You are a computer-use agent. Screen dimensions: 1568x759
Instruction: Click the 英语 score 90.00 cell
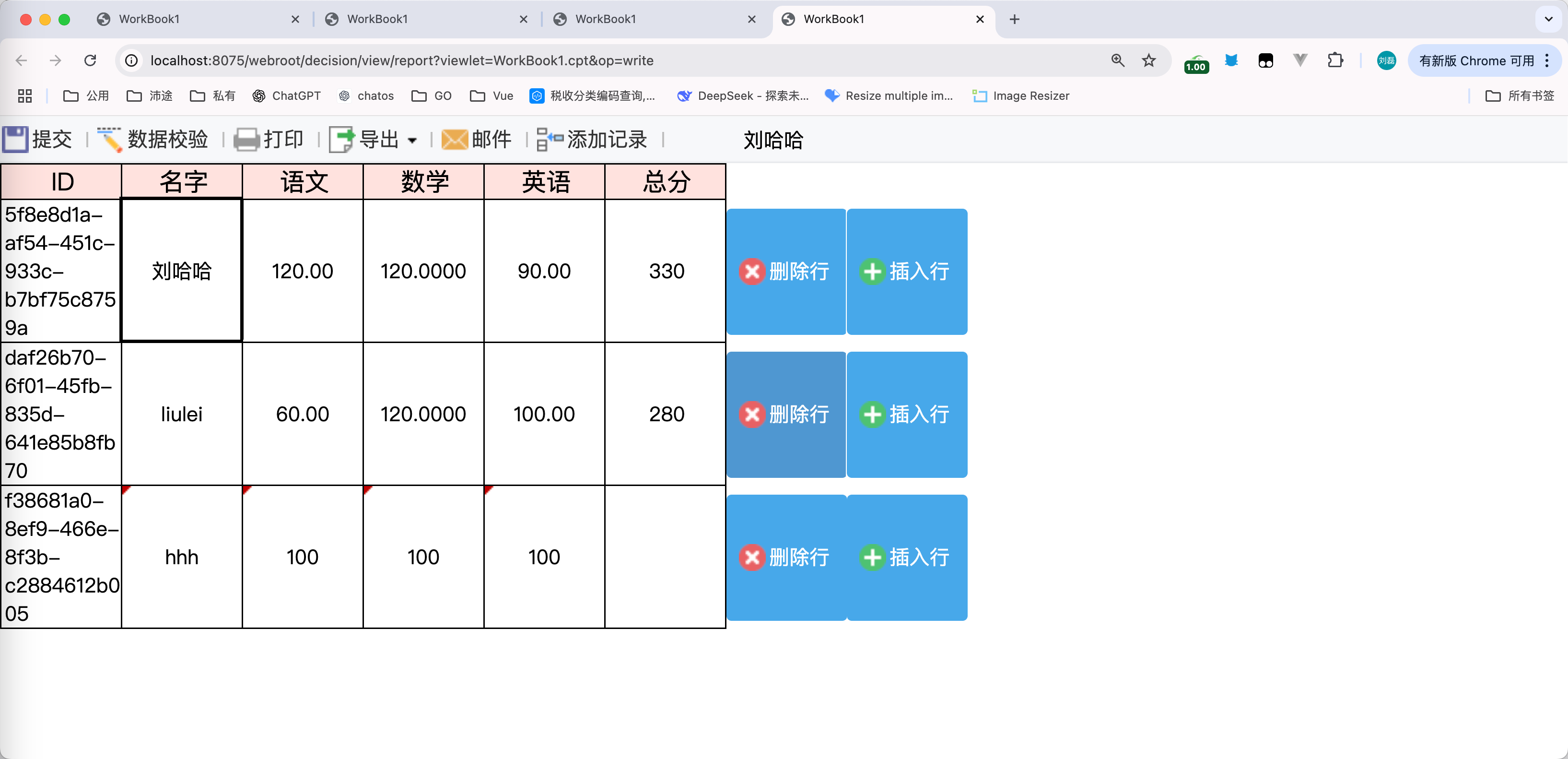544,271
